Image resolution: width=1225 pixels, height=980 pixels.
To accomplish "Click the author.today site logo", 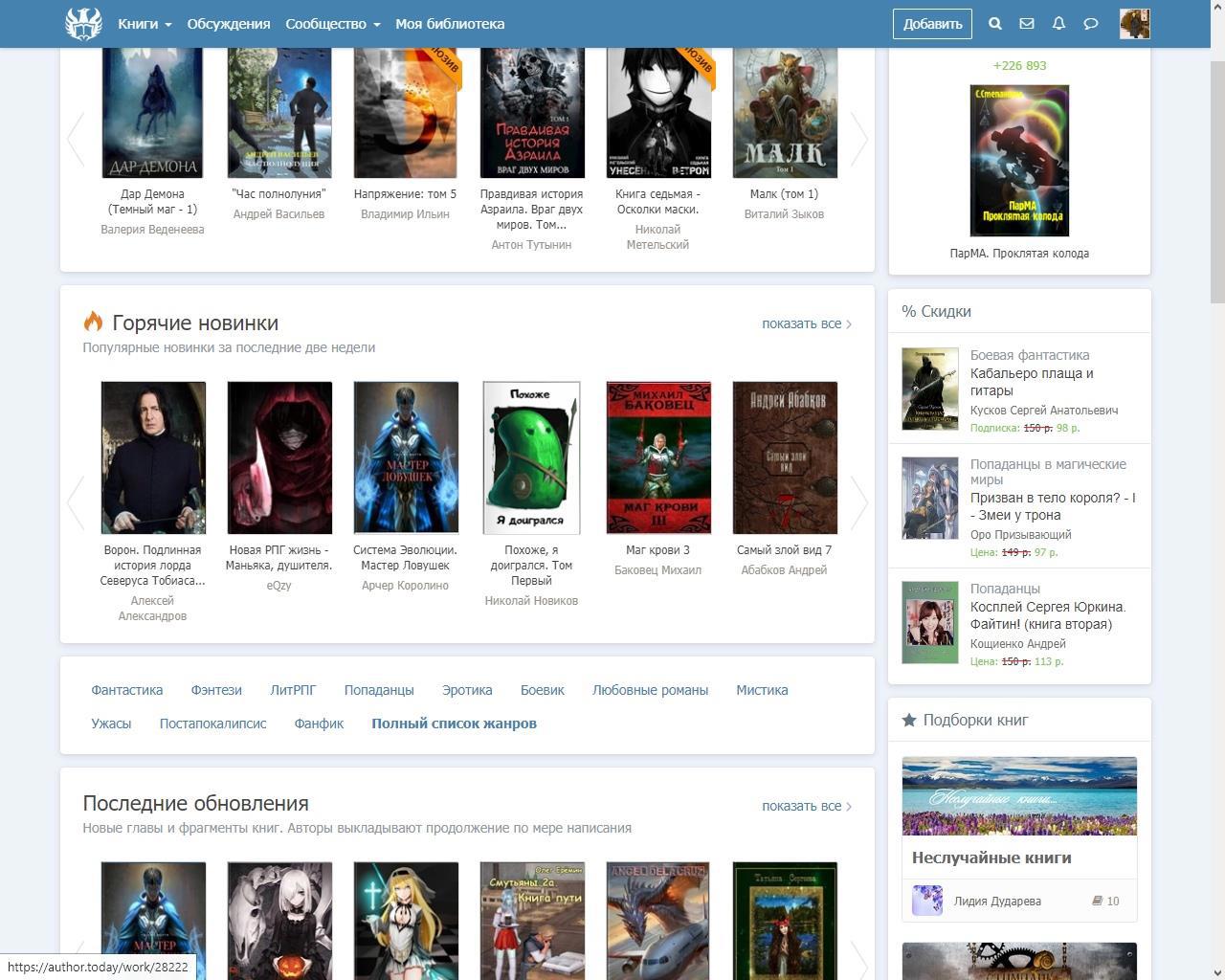I will coord(83,24).
